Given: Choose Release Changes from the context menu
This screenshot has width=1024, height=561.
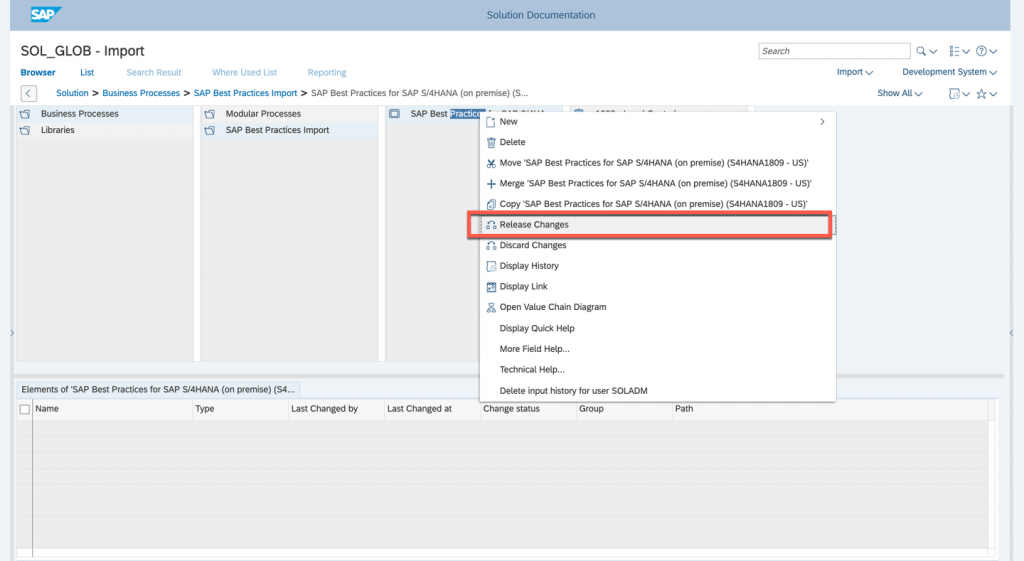Looking at the screenshot, I should [x=658, y=225].
